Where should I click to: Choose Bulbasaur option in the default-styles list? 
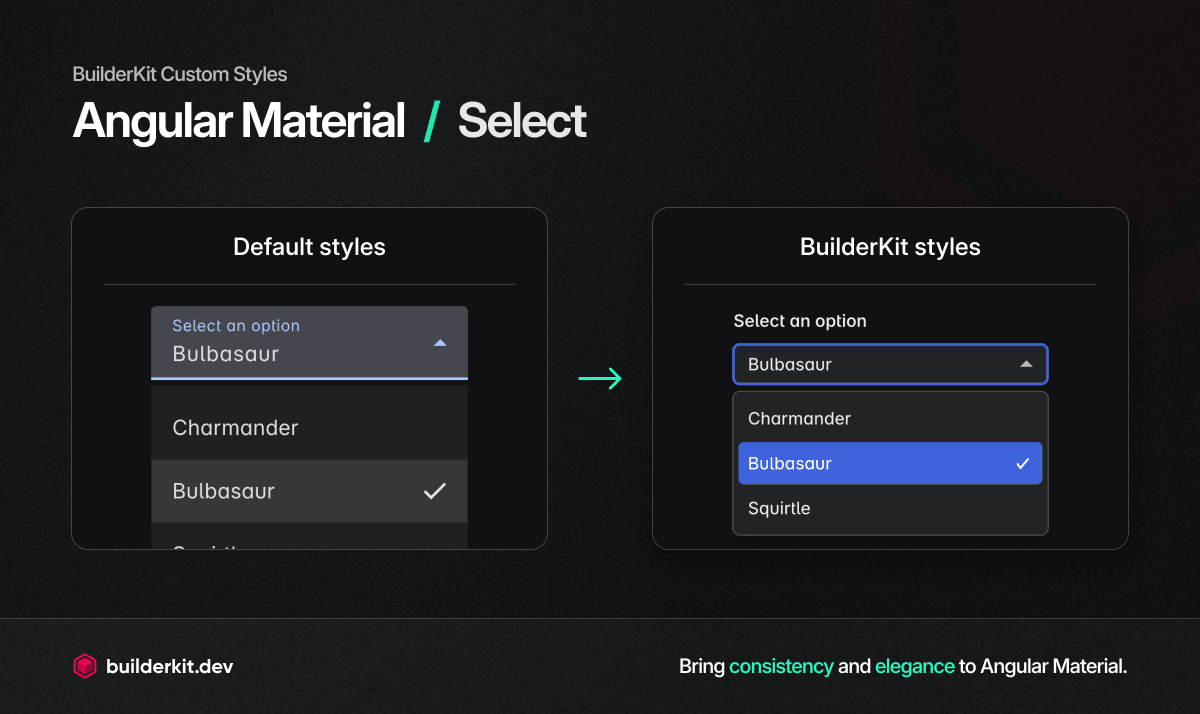pyautogui.click(x=309, y=491)
